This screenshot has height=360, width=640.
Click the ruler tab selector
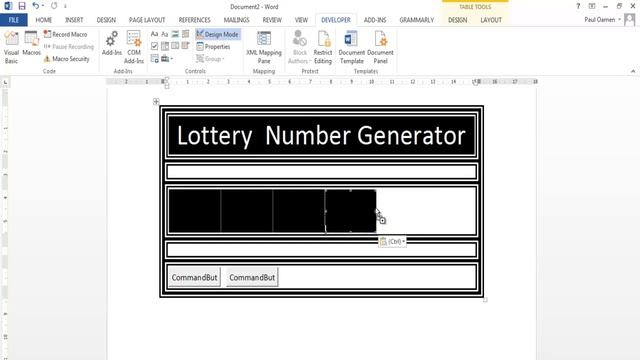pos(5,82)
